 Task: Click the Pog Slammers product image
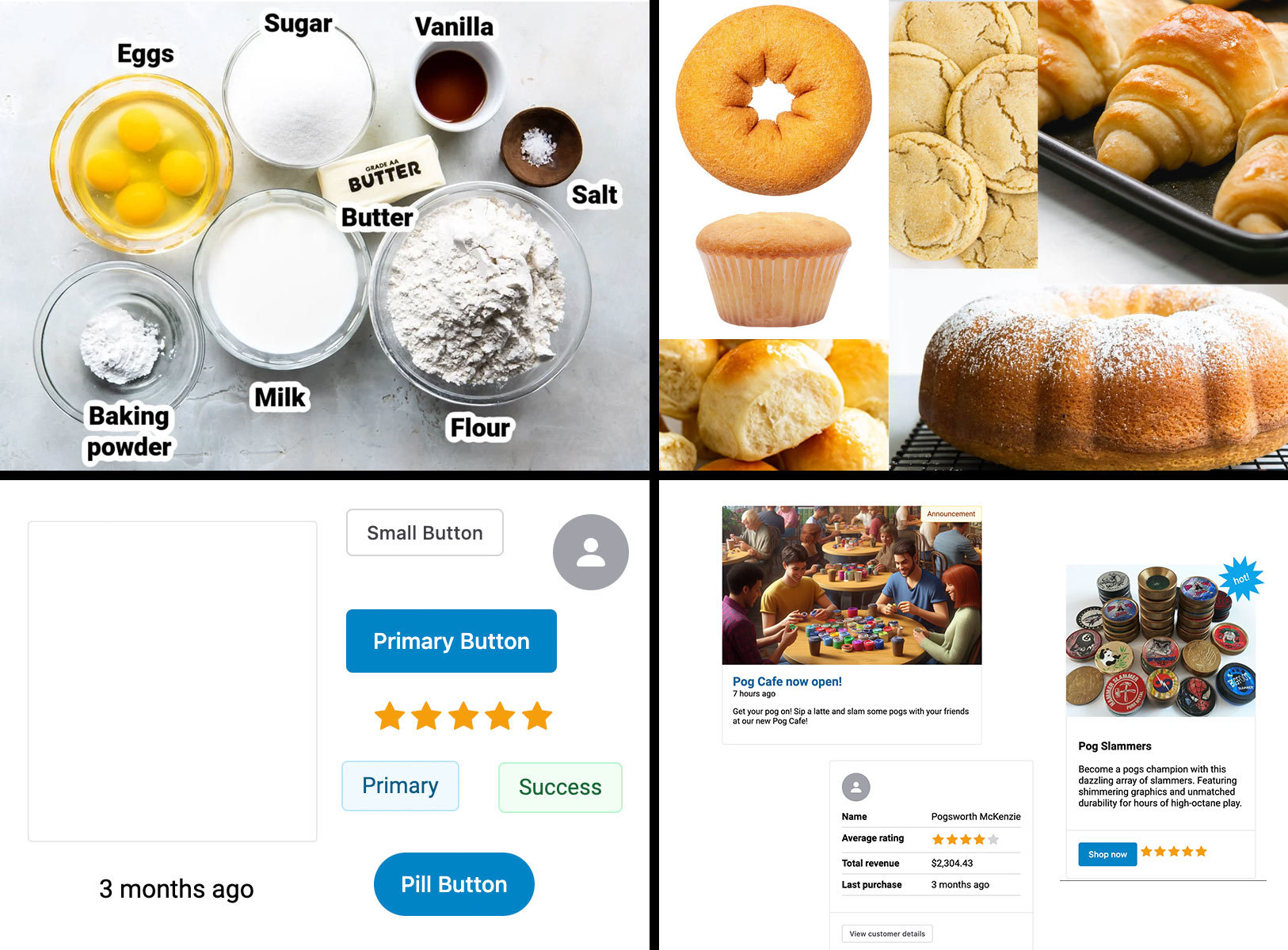1160,641
